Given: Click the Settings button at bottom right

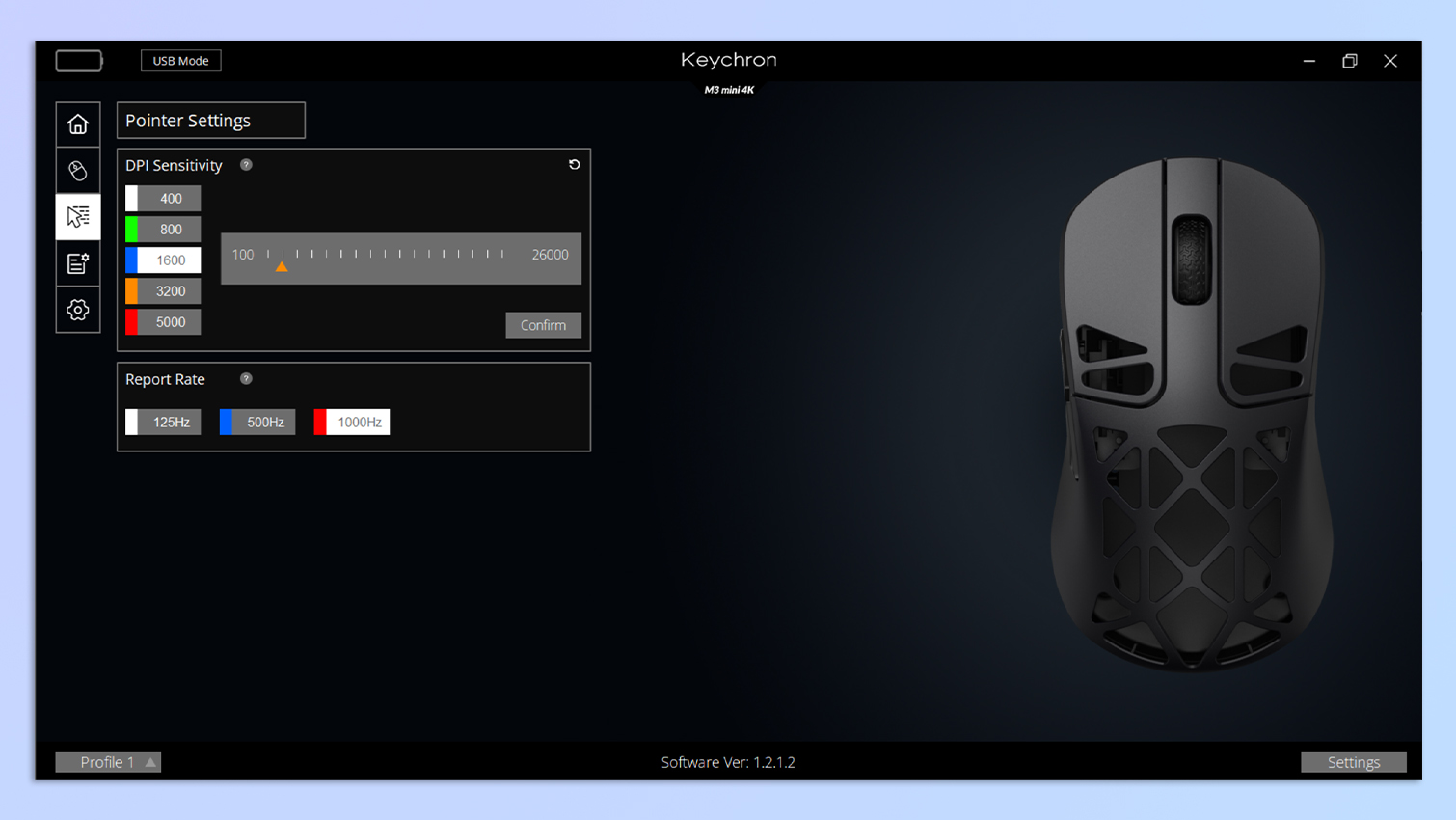Looking at the screenshot, I should click(x=1353, y=762).
